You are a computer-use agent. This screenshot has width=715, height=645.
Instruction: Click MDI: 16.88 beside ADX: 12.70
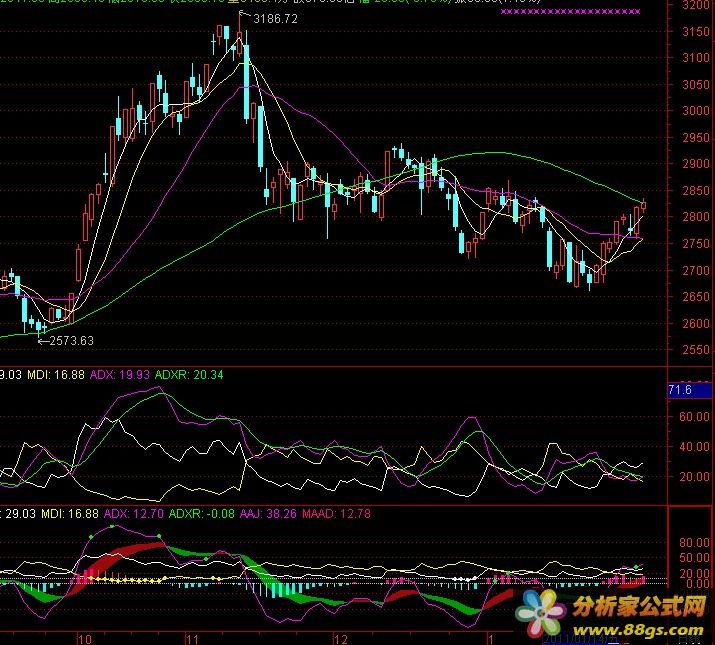click(70, 514)
